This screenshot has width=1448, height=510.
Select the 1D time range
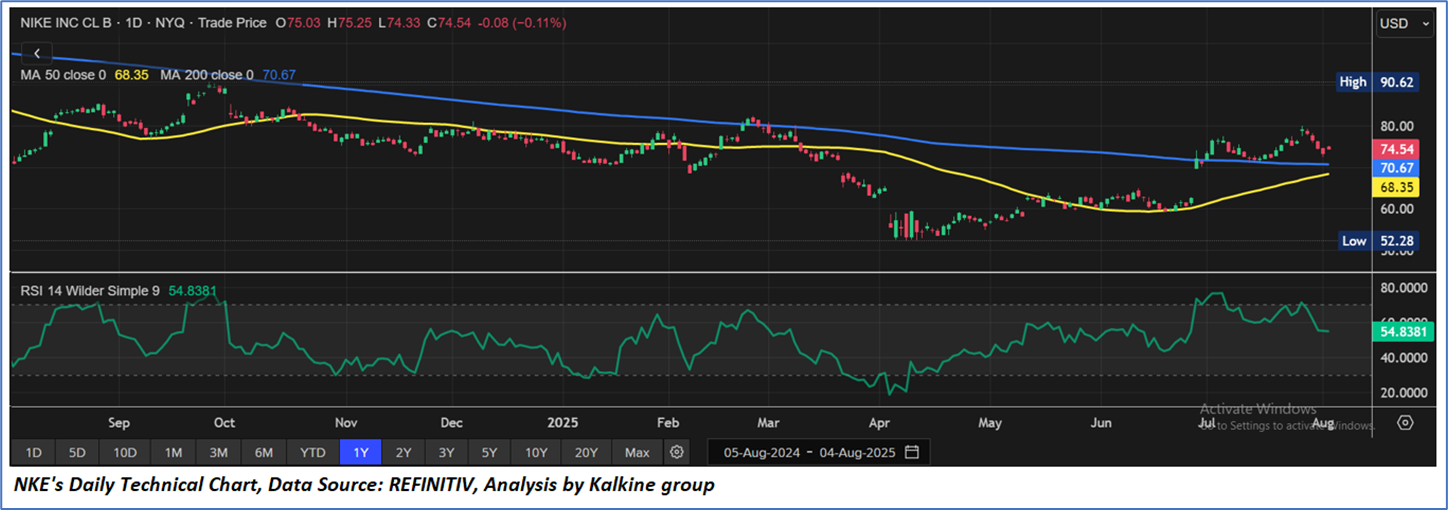(x=33, y=452)
